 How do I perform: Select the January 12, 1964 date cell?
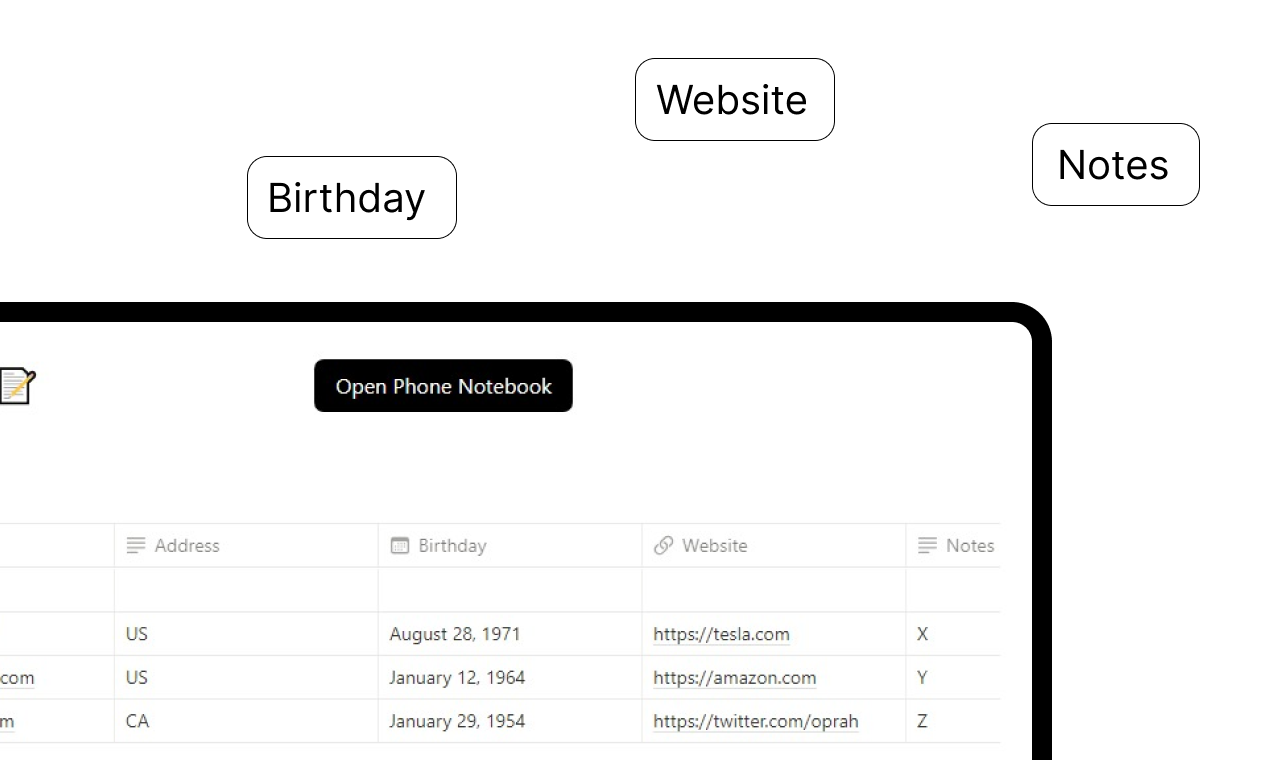(x=510, y=678)
